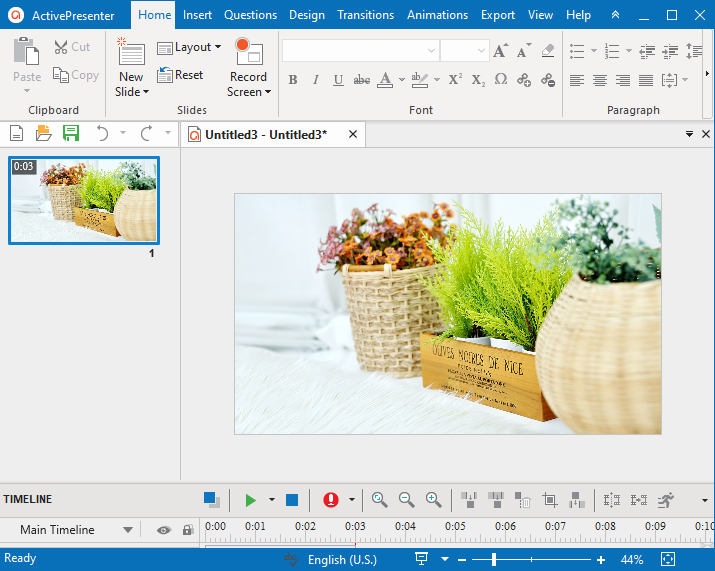Viewport: 715px width, 571px height.
Task: Click the clear formatting eraser icon
Action: (548, 51)
